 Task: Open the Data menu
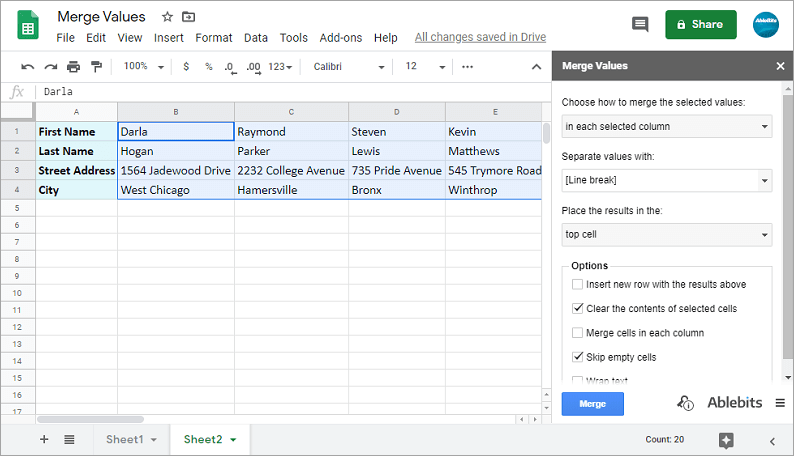tap(256, 38)
